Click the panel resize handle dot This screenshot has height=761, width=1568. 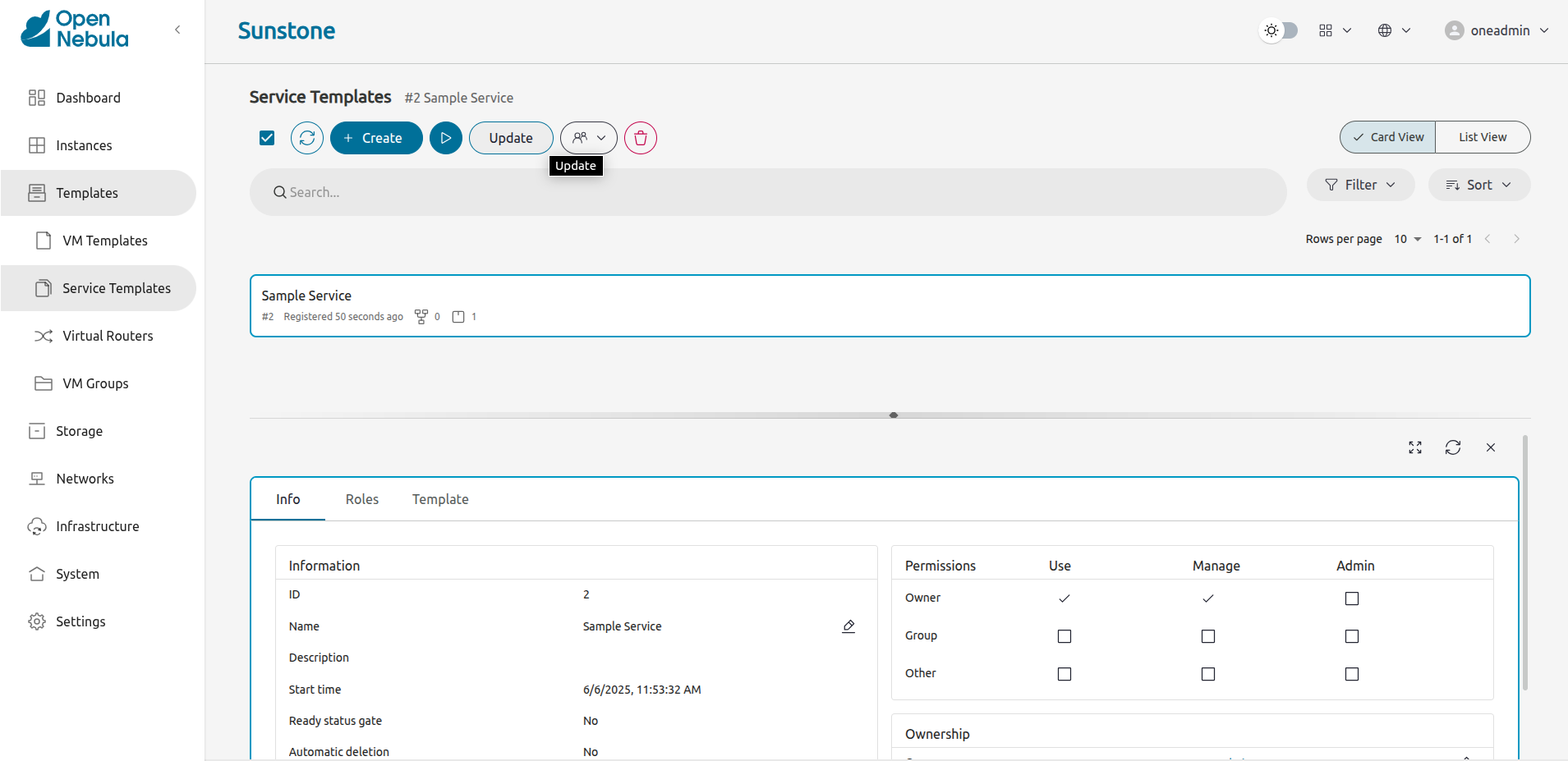(x=893, y=415)
